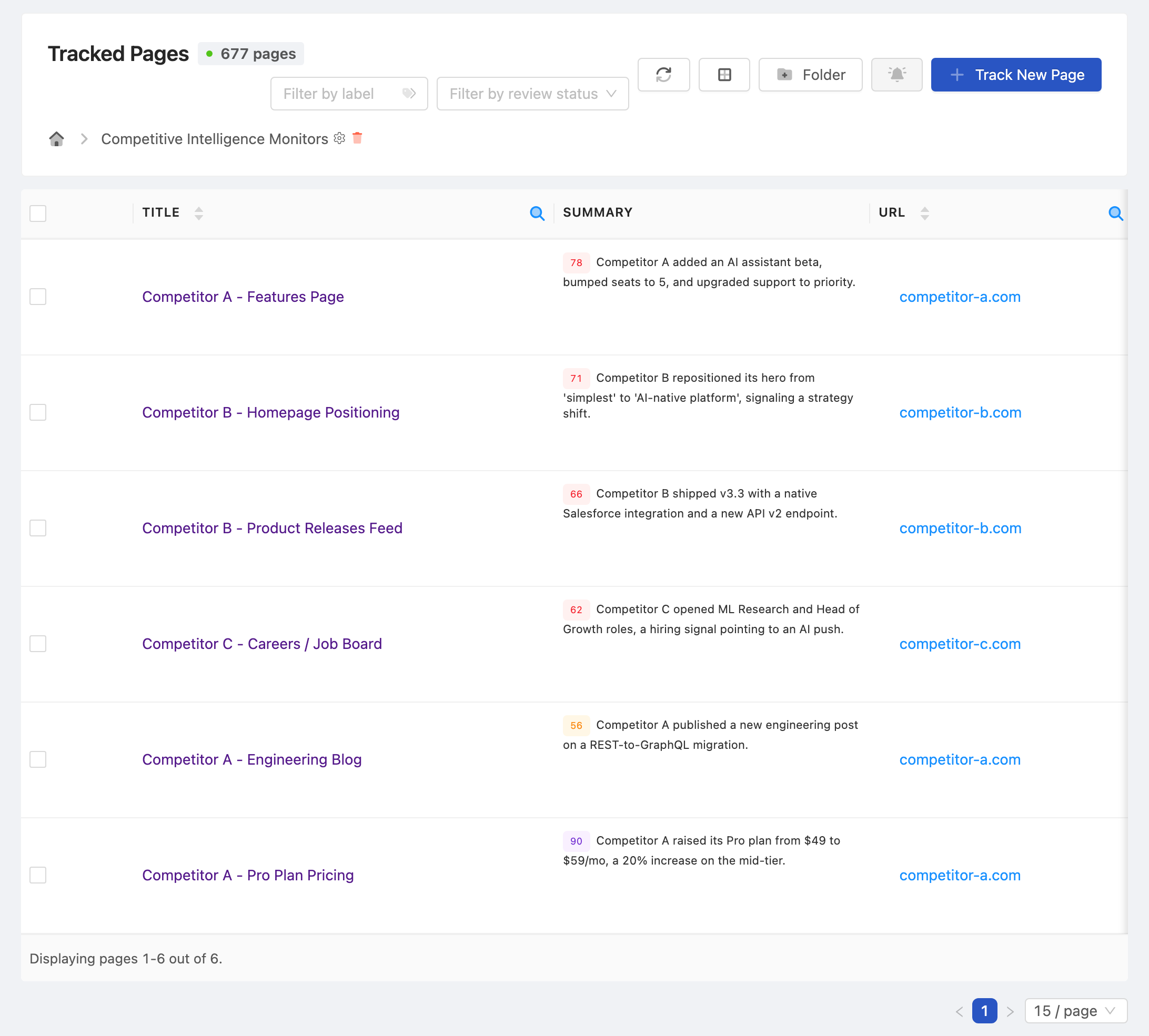The height and width of the screenshot is (1036, 1149).
Task: Visit competitor-b.com in Product Releases Feed row
Action: [961, 527]
